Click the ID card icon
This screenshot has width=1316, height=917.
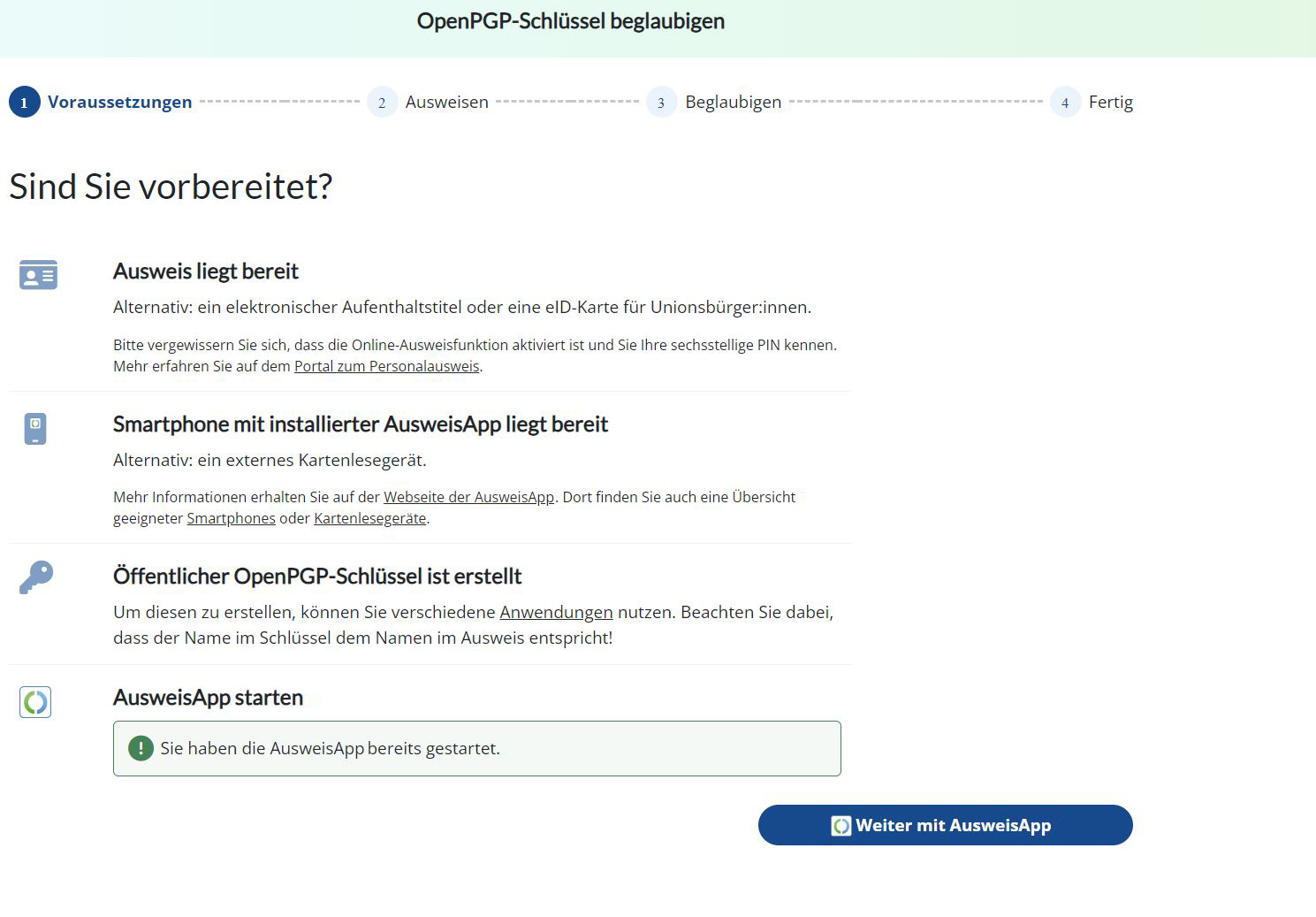[38, 275]
